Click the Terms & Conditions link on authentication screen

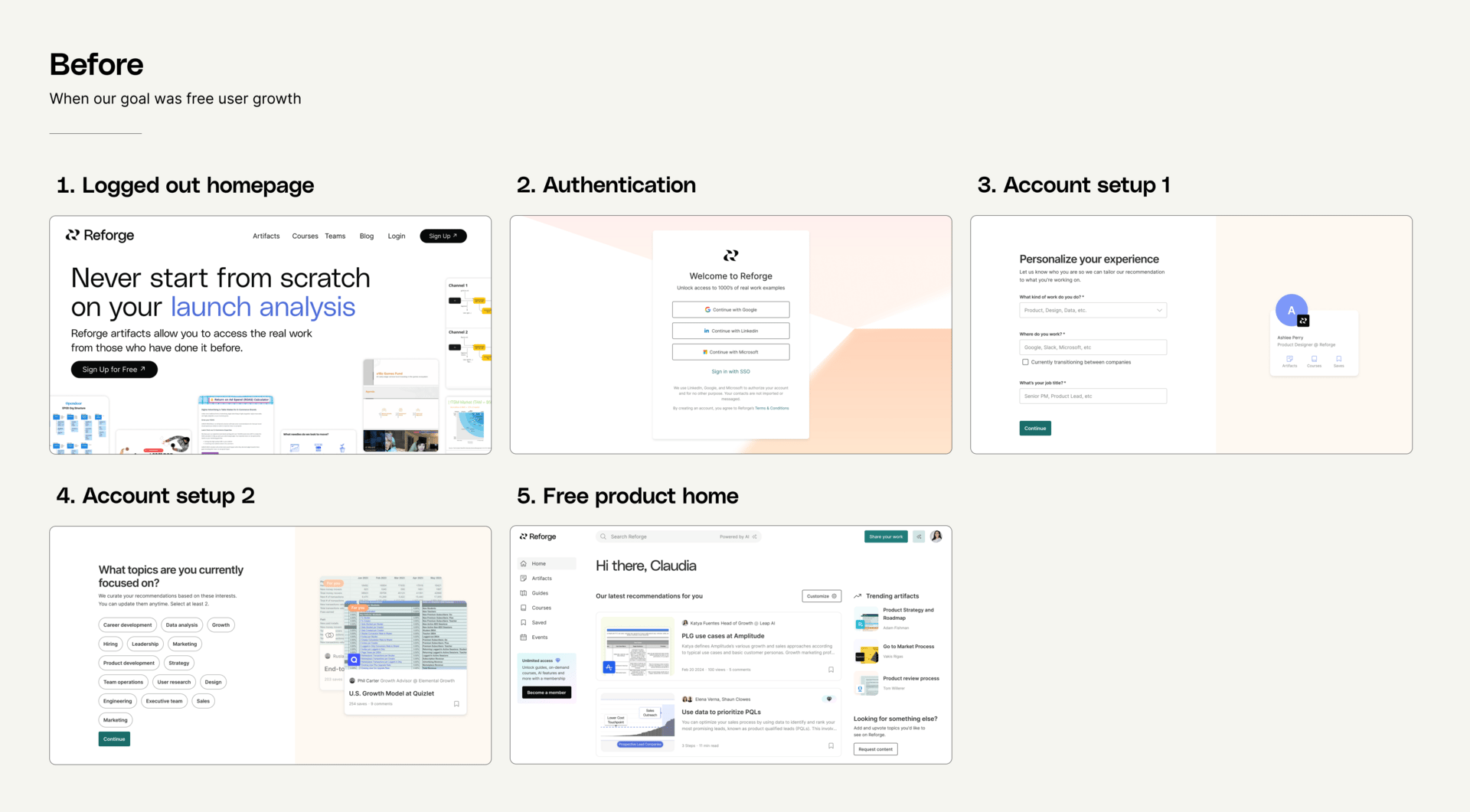[x=772, y=408]
